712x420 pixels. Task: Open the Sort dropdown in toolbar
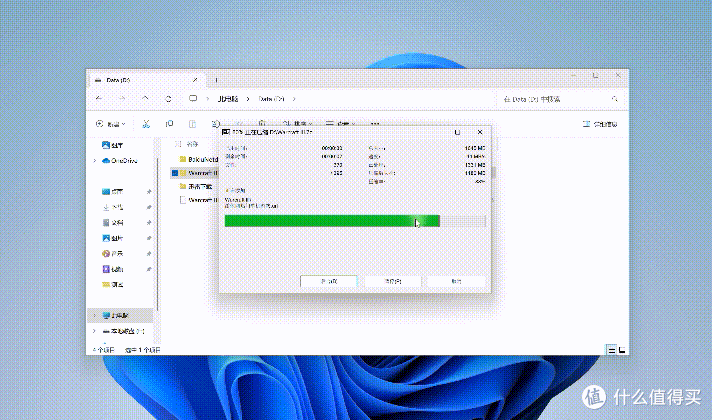298,124
